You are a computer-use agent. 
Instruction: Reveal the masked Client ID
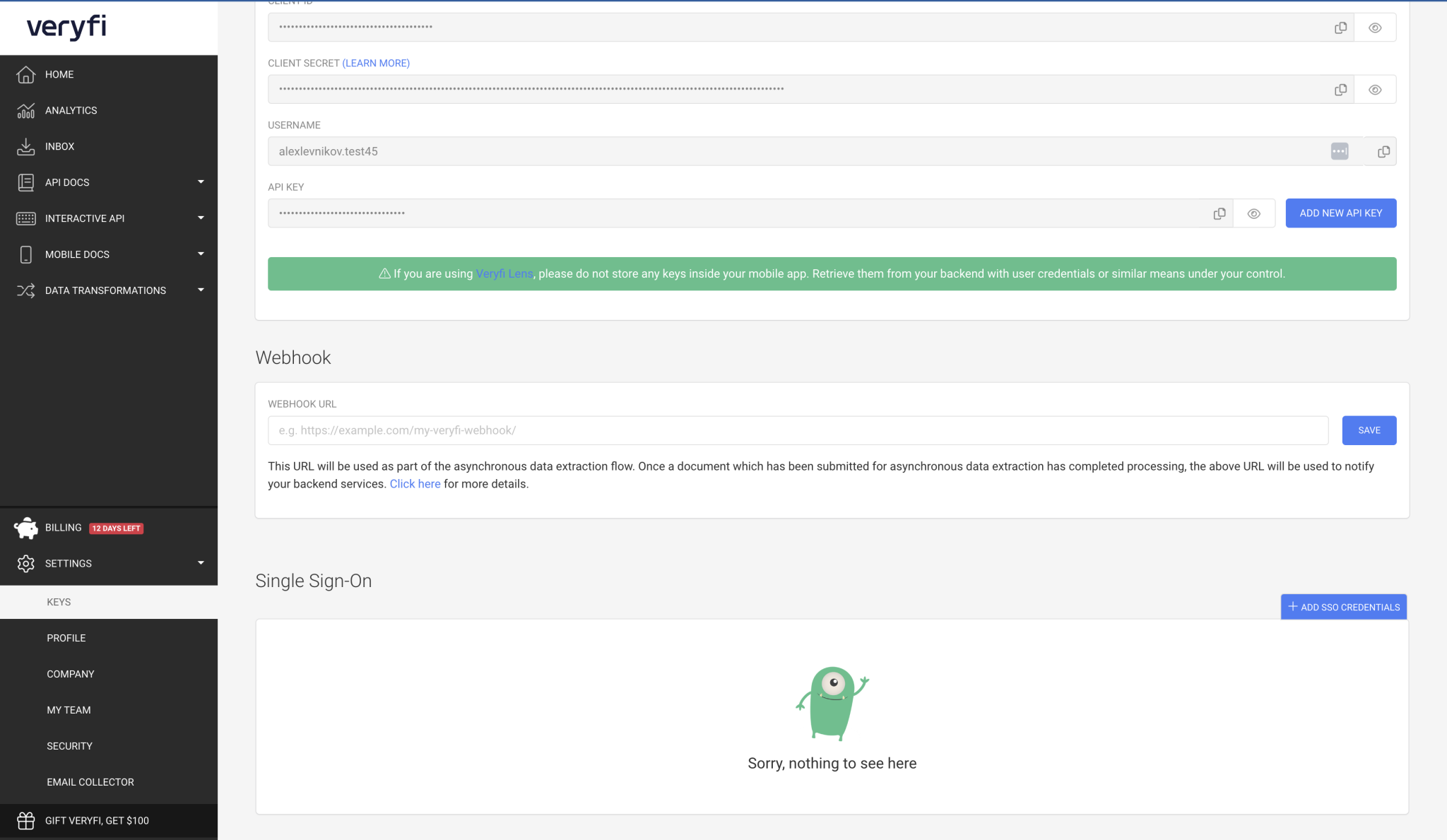click(x=1374, y=28)
